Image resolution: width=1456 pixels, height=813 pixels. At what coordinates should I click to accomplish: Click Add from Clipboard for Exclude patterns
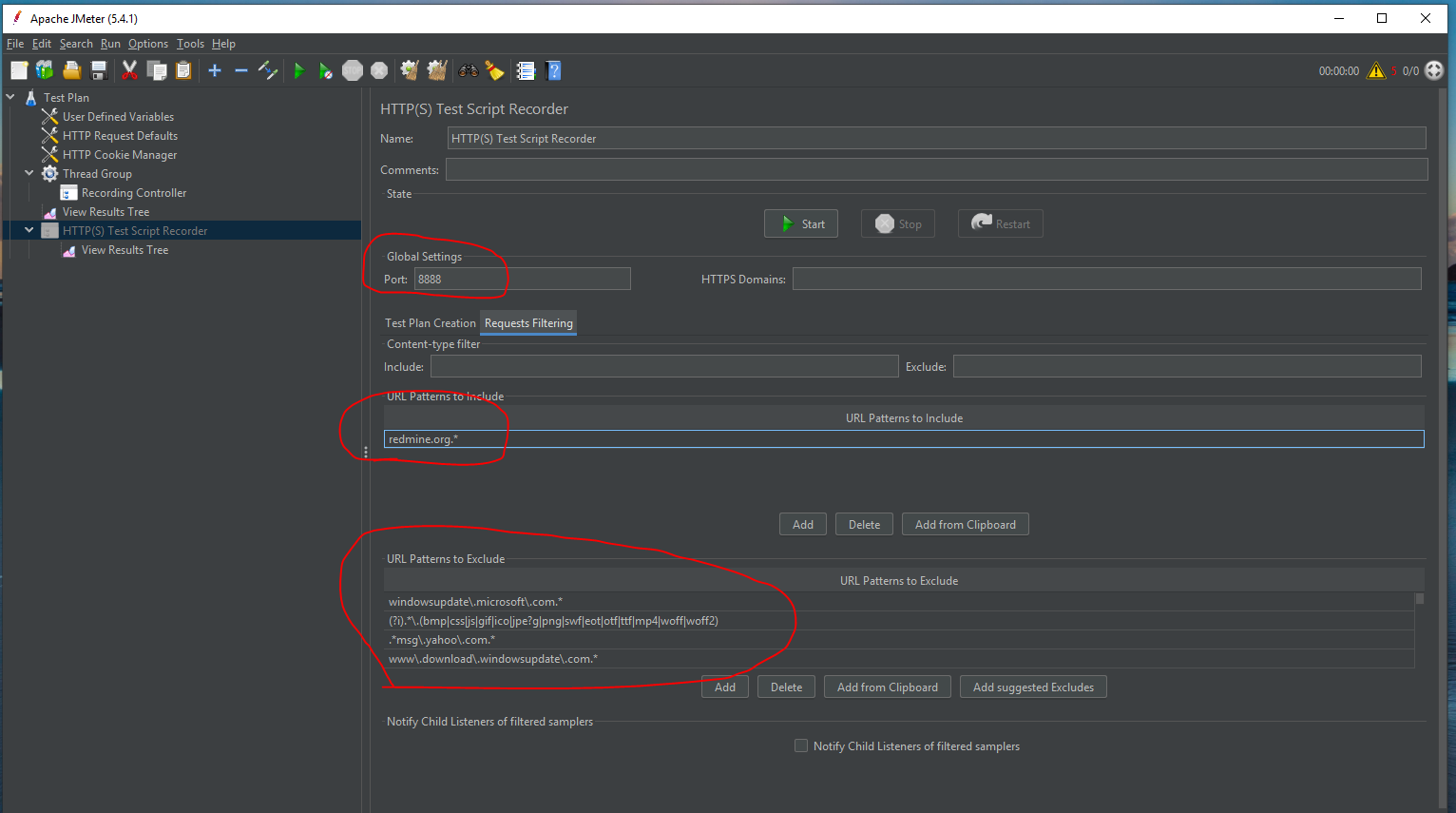(888, 687)
